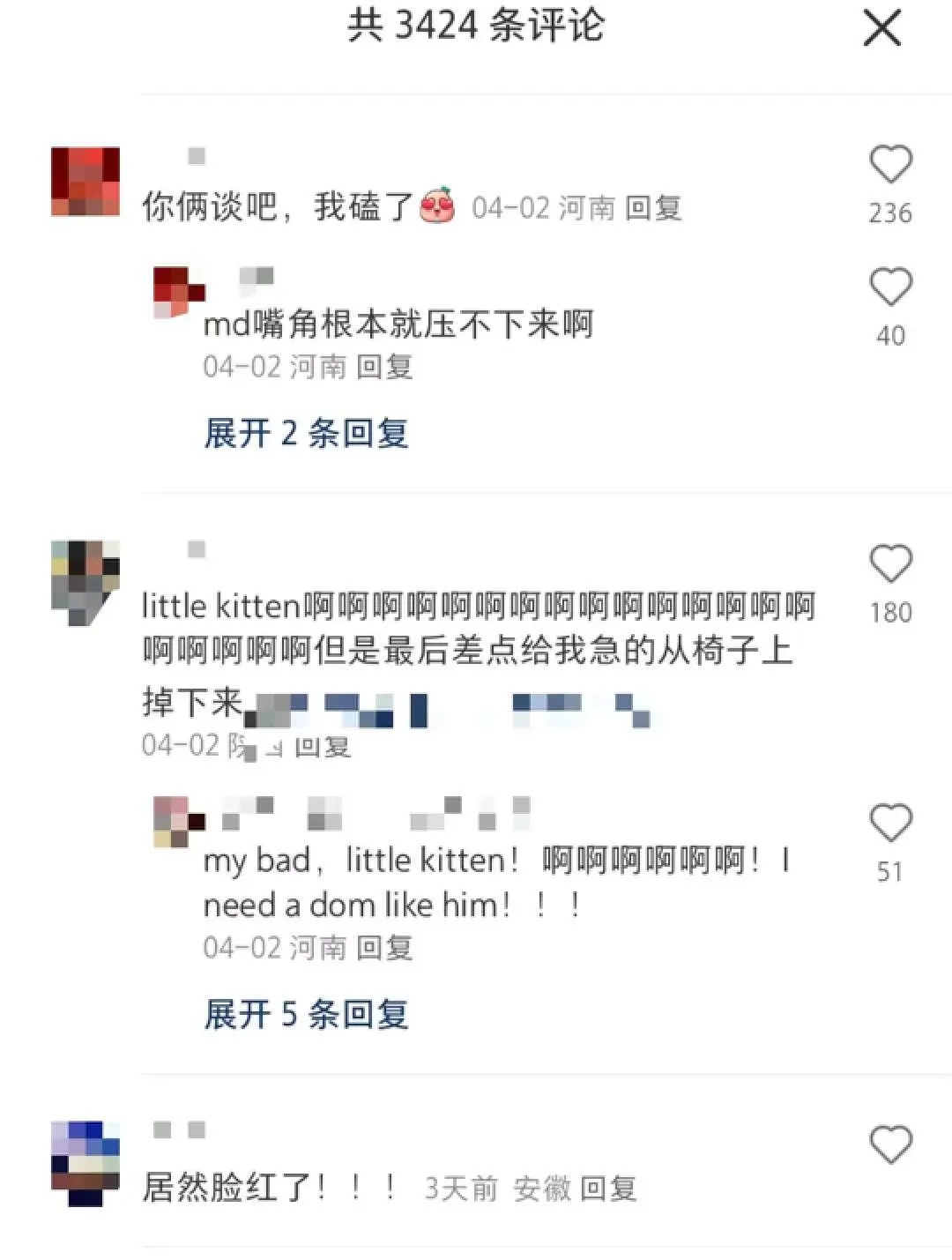Close the comments panel with X
The image size is (952, 1260).
pos(882,28)
